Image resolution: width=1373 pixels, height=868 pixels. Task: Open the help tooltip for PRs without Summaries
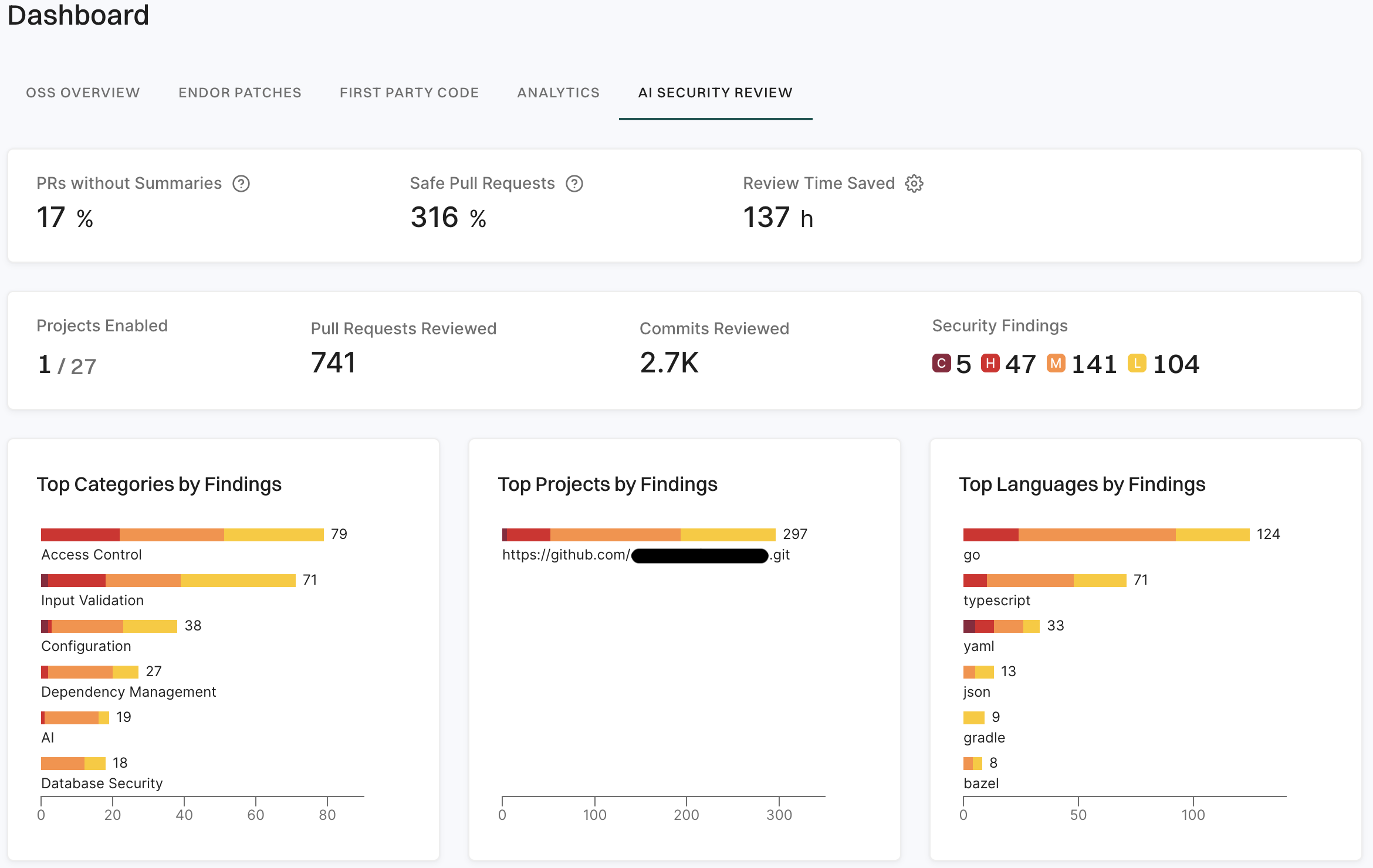[x=241, y=184]
